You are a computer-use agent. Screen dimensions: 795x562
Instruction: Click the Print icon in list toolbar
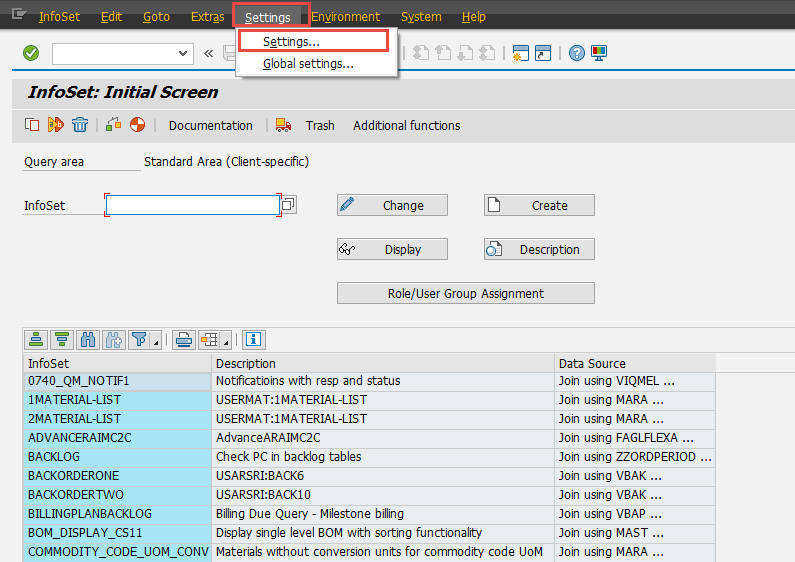pyautogui.click(x=183, y=340)
